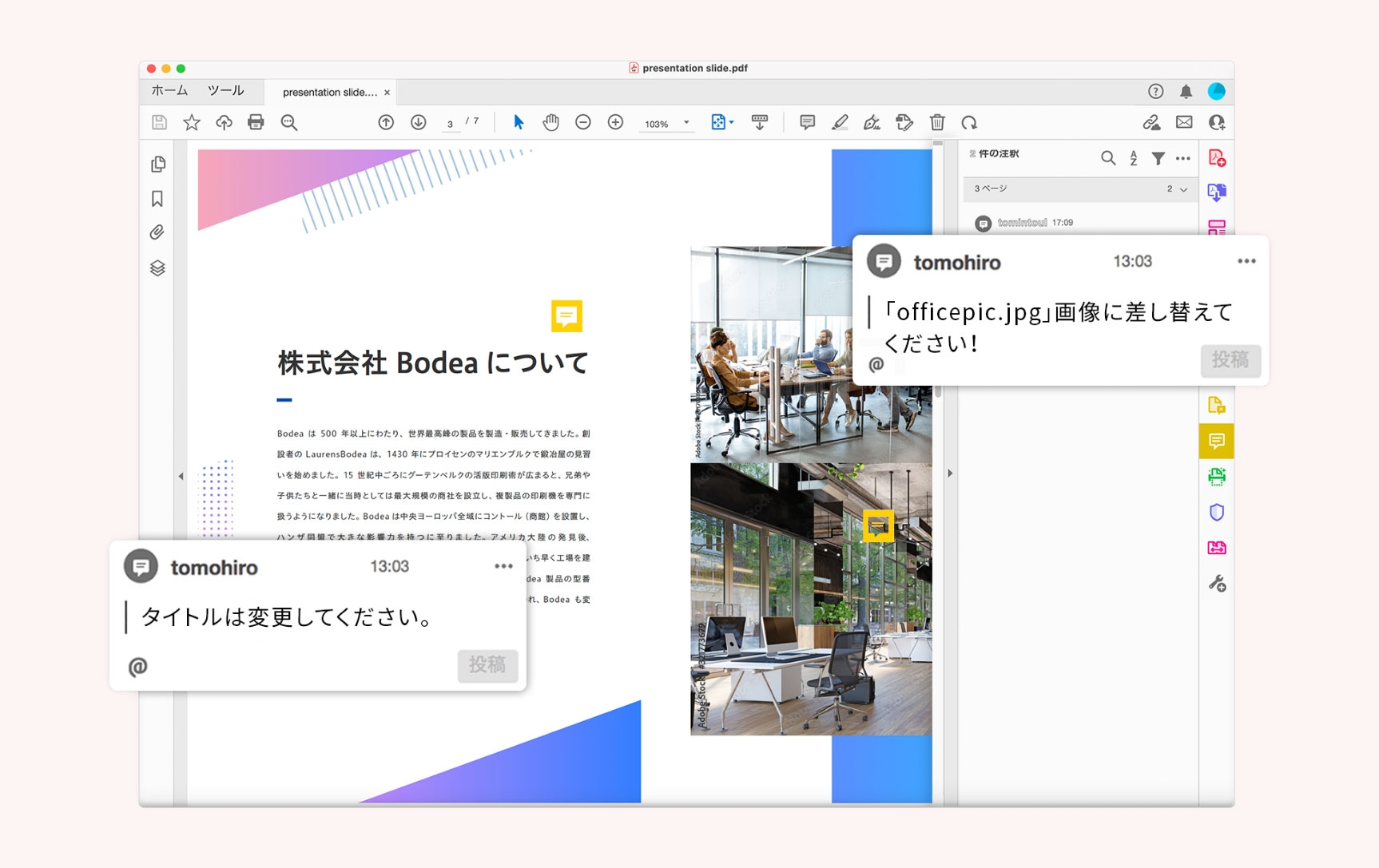Mention someone in the title-change comment
Viewport: 1379px width, 868px height.
[x=138, y=667]
